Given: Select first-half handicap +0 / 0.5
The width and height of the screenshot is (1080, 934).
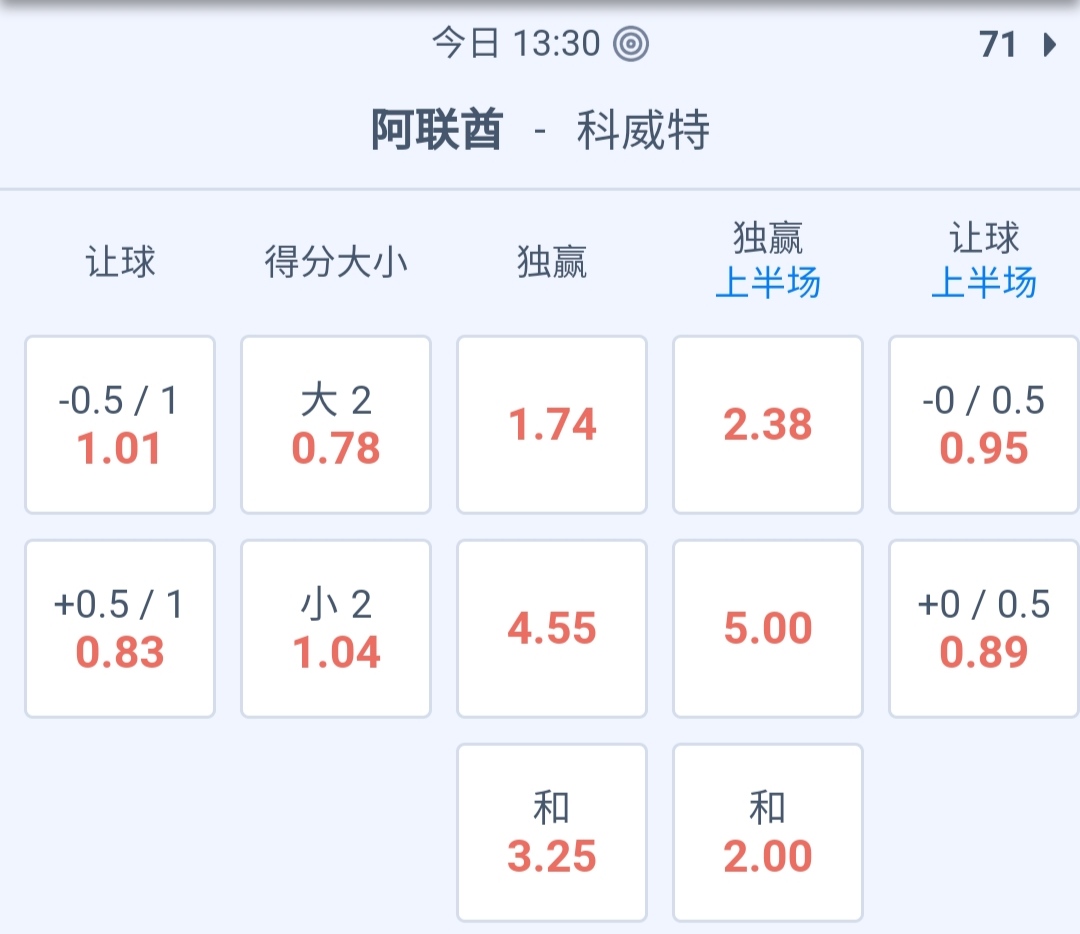Looking at the screenshot, I should (984, 629).
